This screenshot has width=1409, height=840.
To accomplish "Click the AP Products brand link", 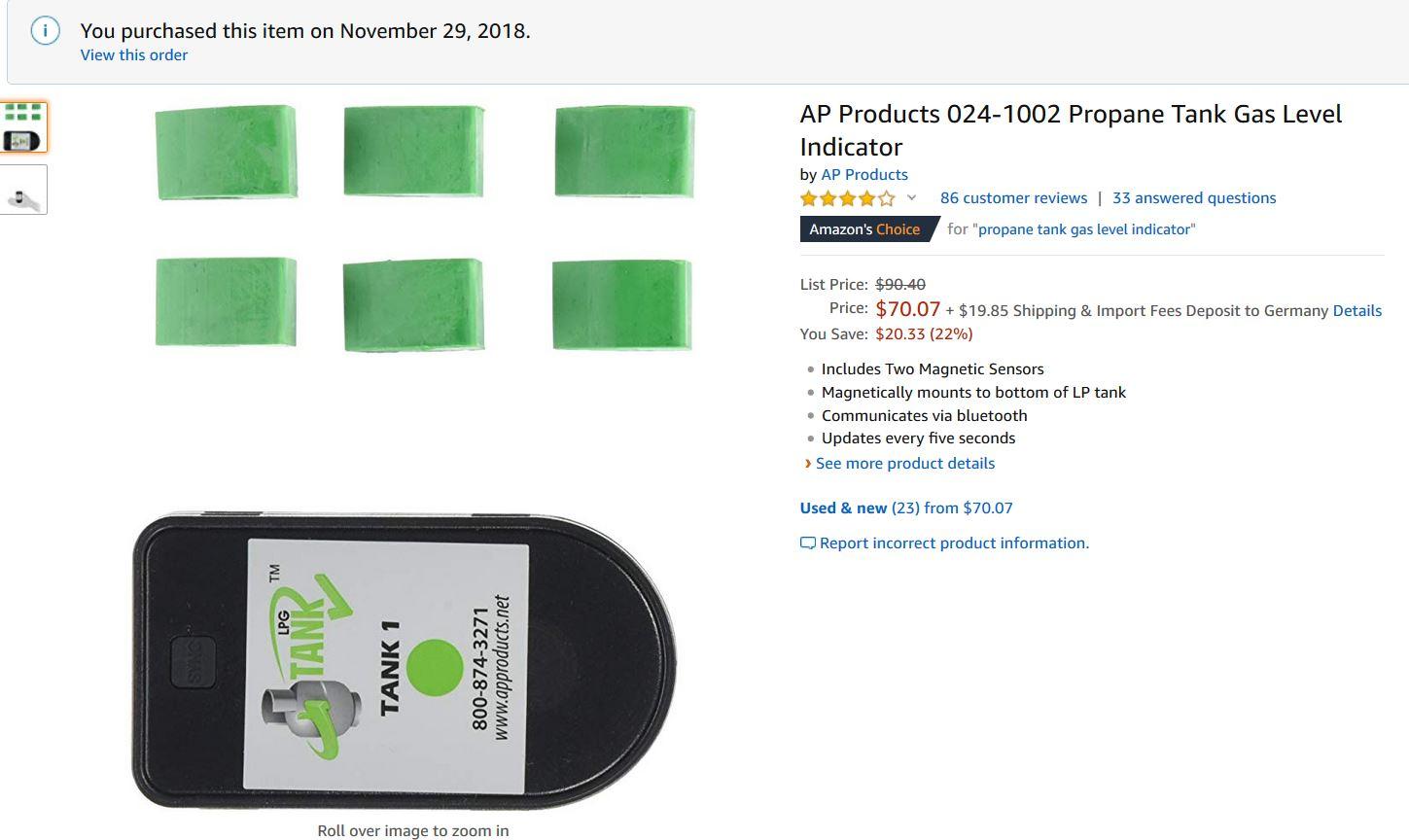I will point(864,175).
